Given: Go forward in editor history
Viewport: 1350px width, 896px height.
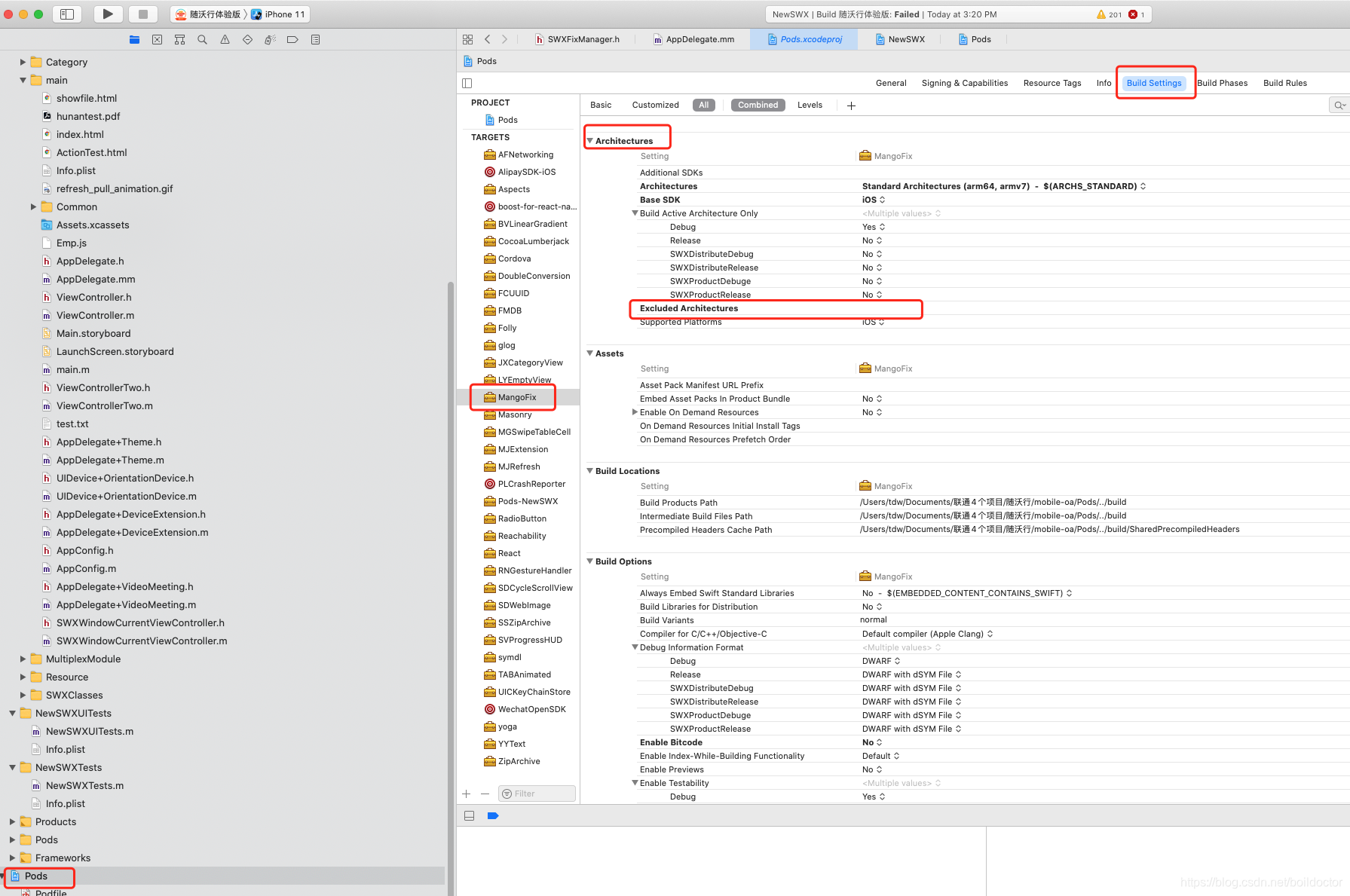Looking at the screenshot, I should point(504,39).
